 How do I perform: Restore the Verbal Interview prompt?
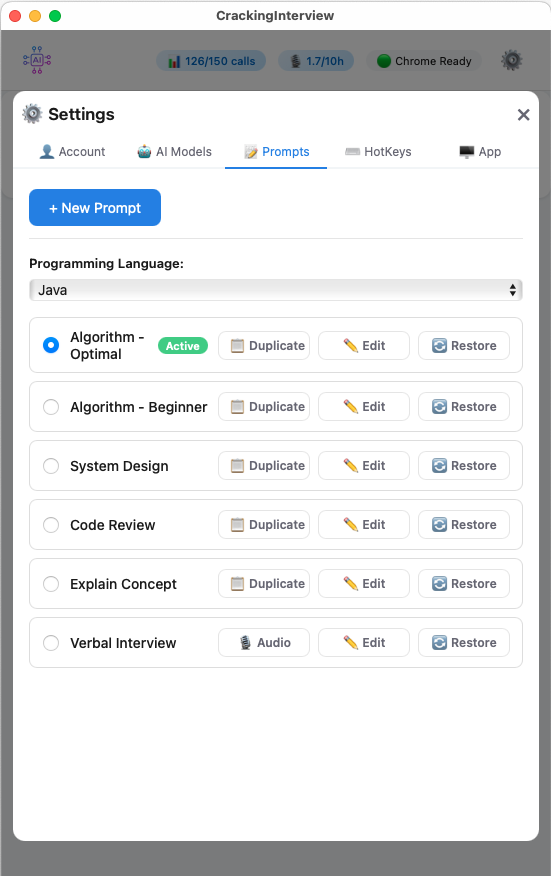464,642
